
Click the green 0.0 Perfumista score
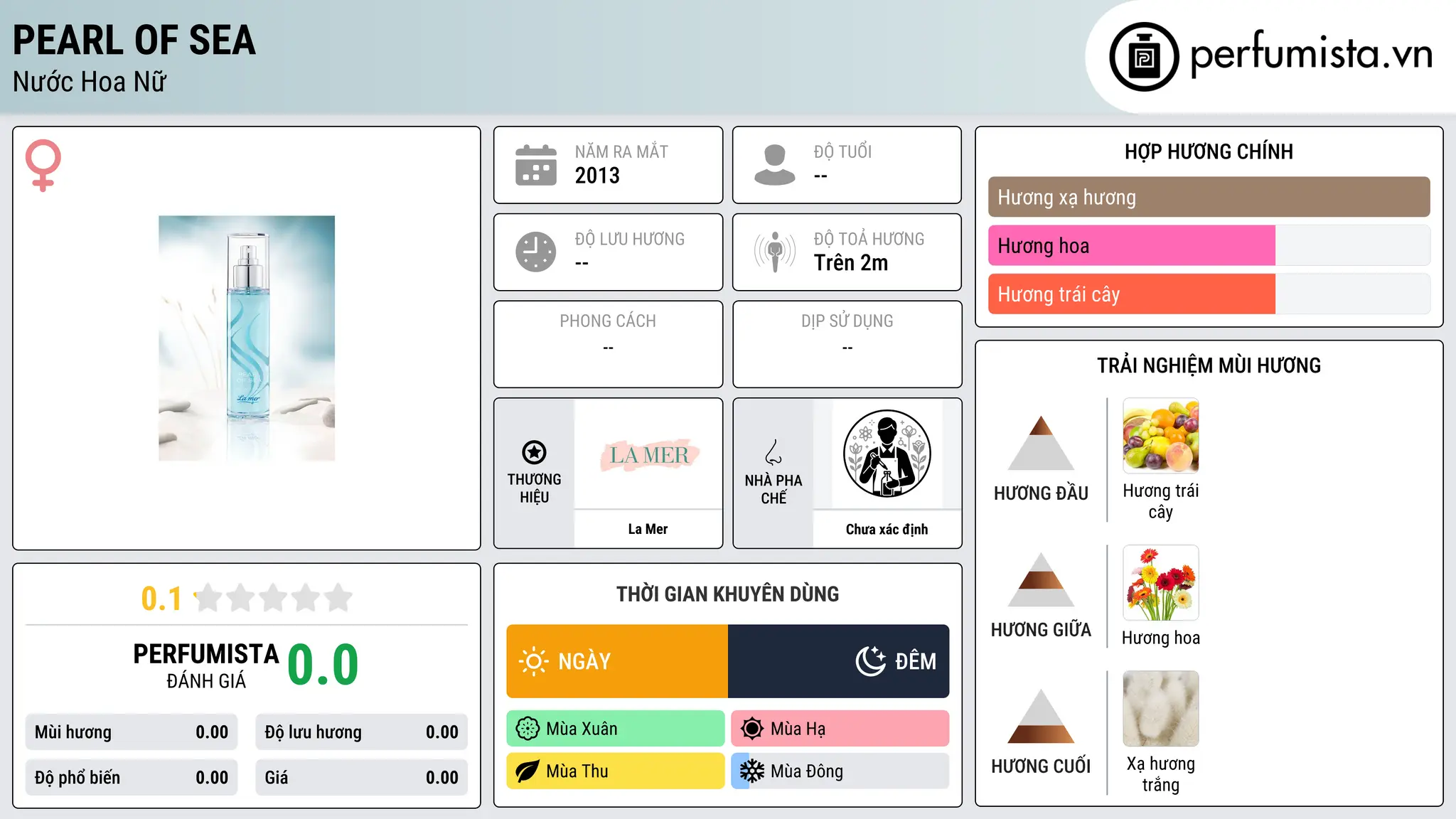323,665
